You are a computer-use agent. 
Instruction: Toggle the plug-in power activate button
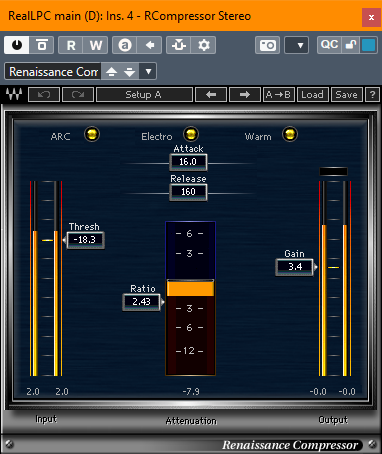coord(17,45)
